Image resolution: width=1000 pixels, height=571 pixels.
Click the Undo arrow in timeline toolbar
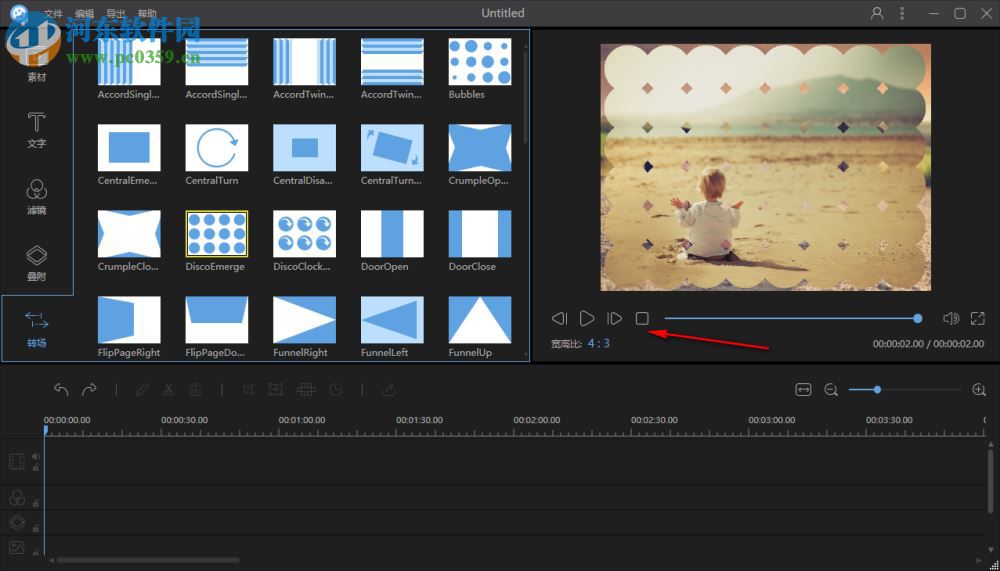click(61, 390)
